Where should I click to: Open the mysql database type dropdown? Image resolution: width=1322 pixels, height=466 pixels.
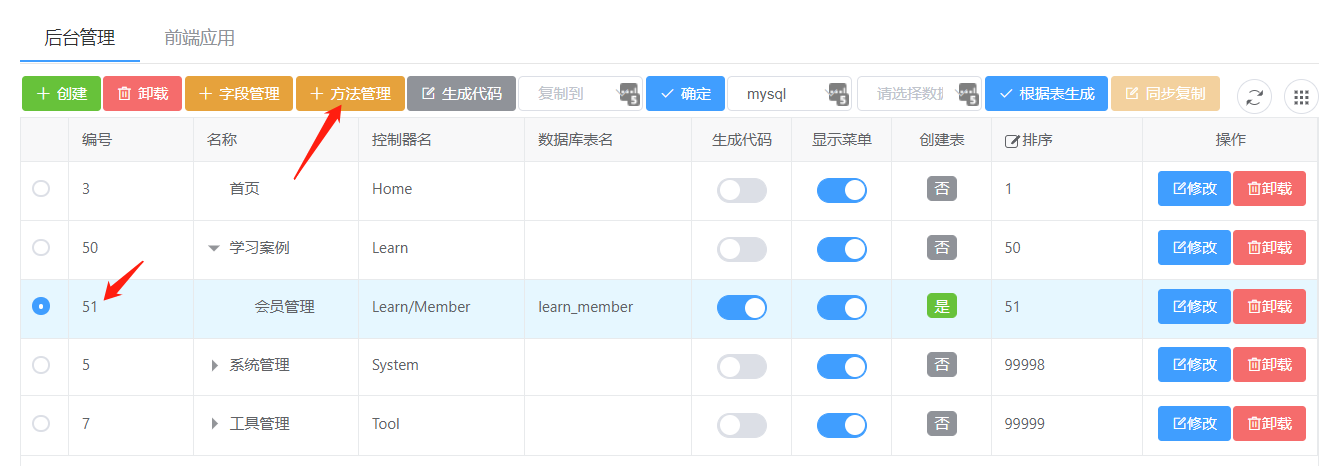(x=788, y=94)
